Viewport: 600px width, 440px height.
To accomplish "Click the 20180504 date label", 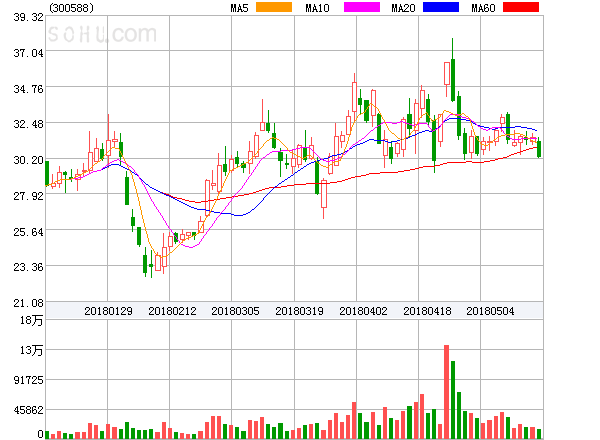I will [x=490, y=311].
